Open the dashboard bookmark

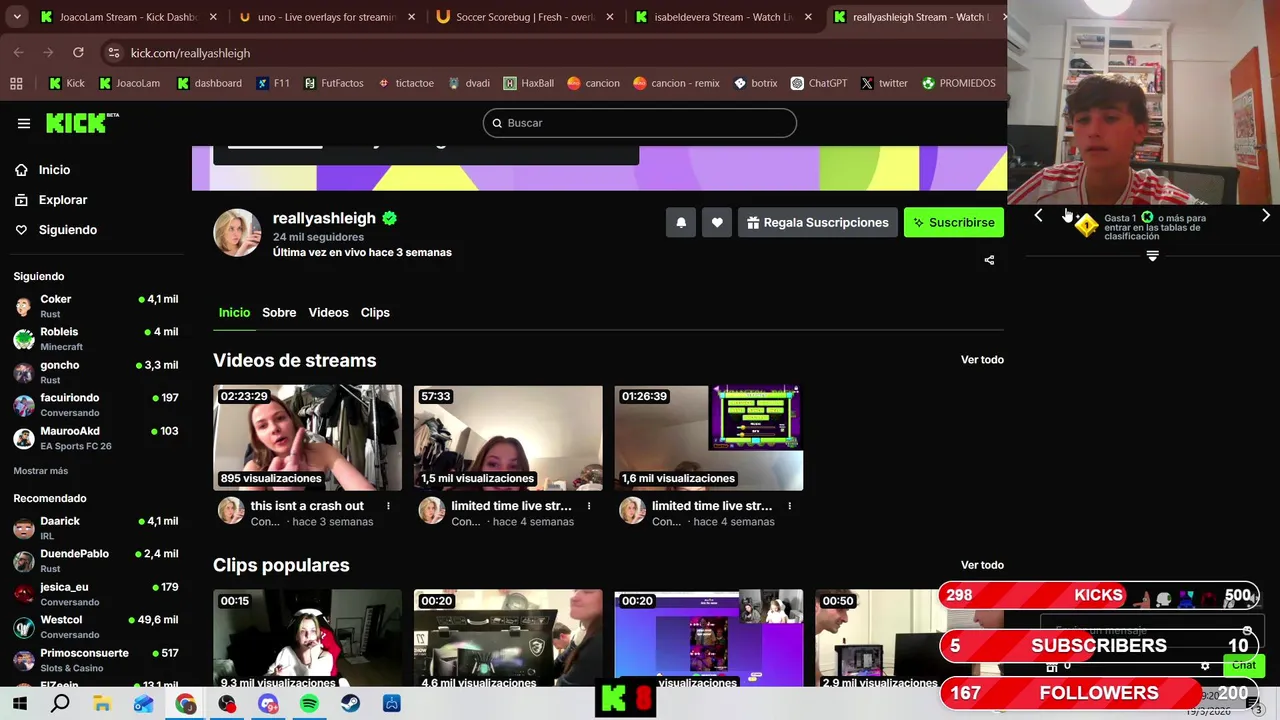click(x=210, y=83)
